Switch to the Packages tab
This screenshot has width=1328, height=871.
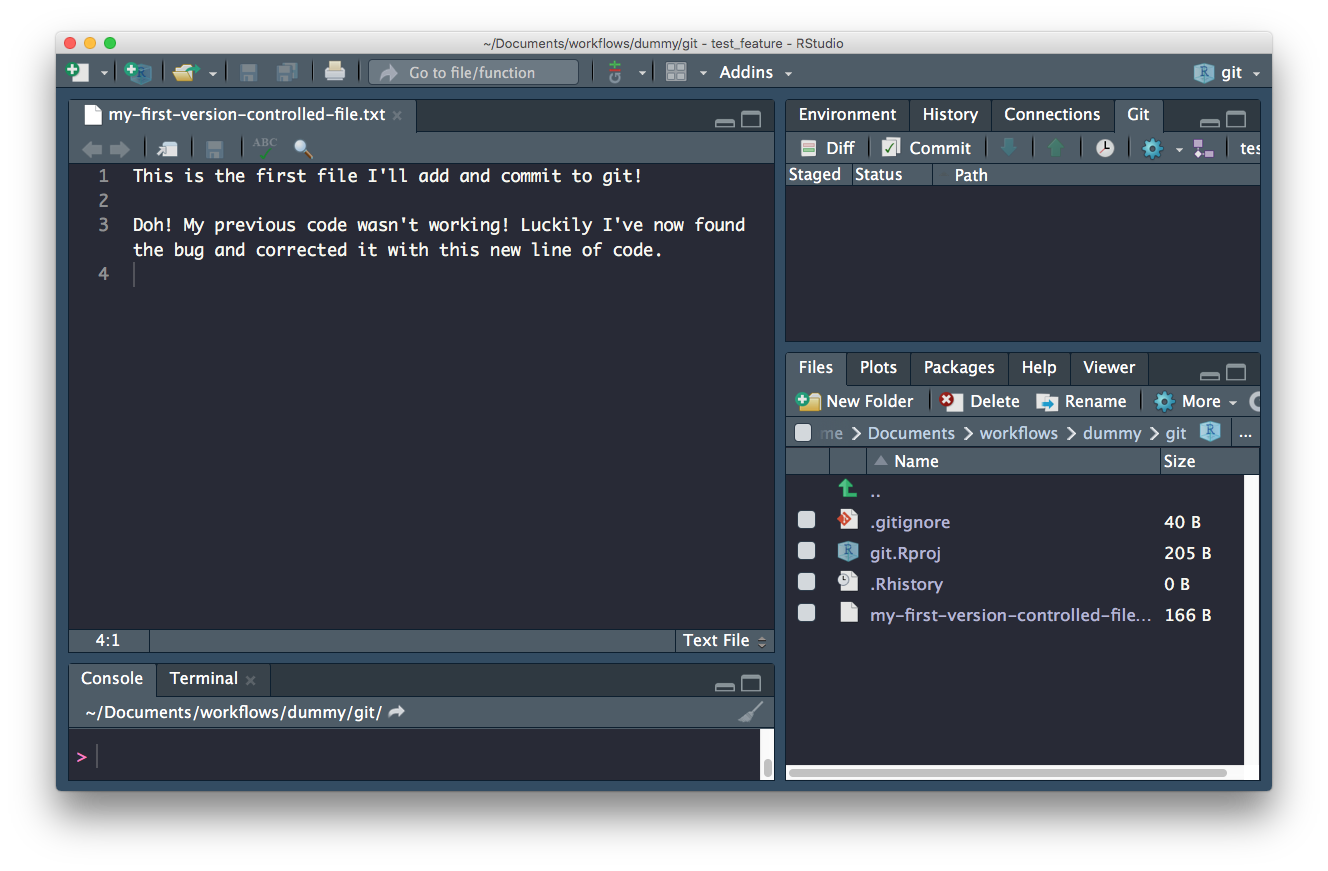pos(959,367)
